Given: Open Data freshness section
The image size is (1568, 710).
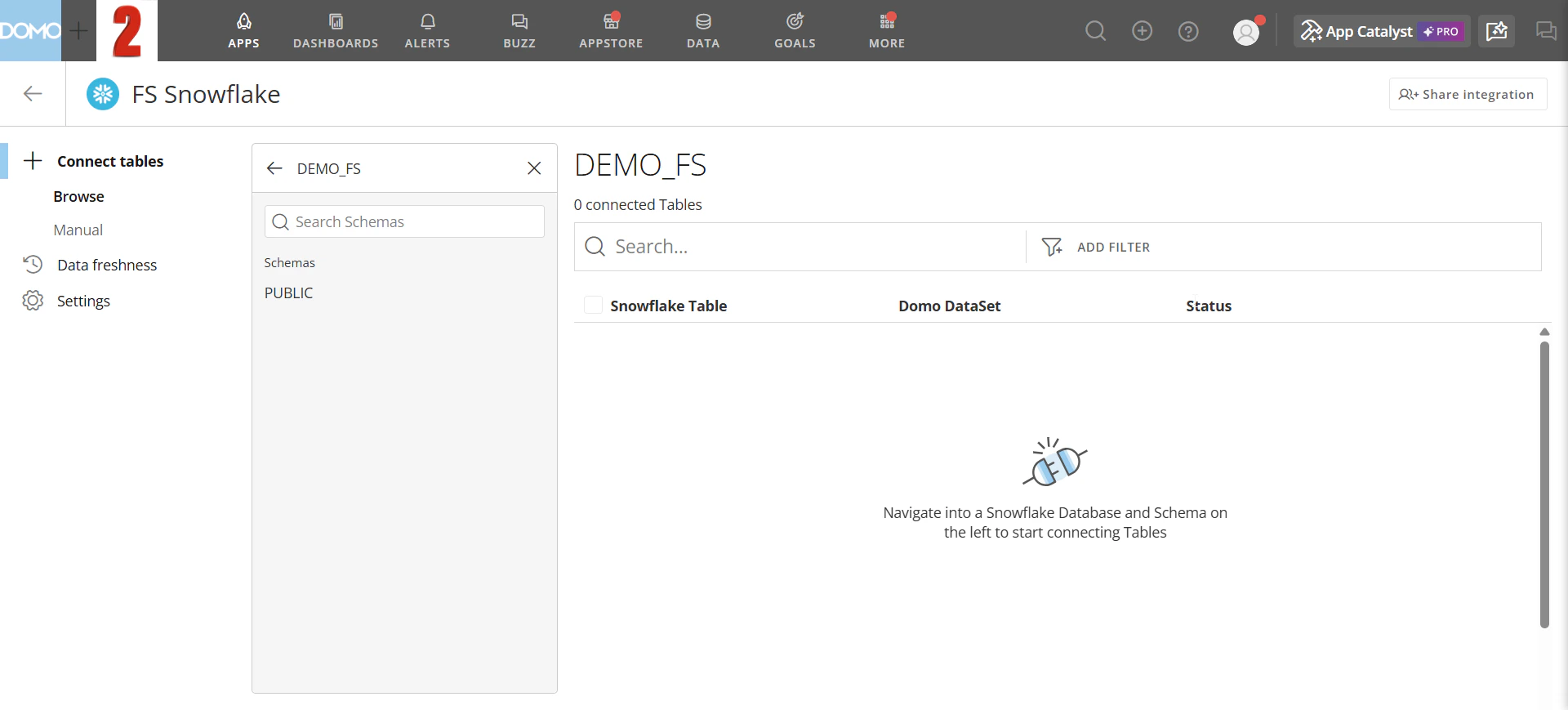Looking at the screenshot, I should coord(107,265).
